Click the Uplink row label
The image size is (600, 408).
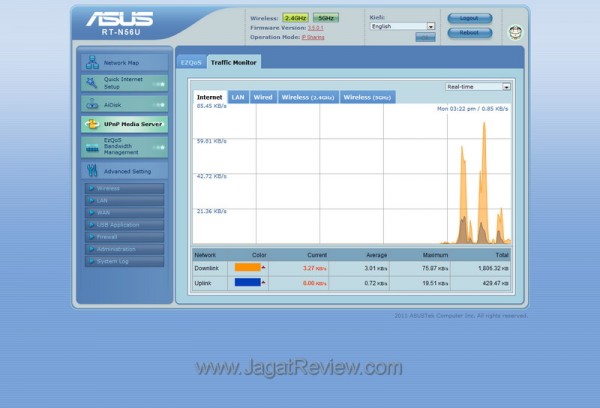[x=203, y=283]
